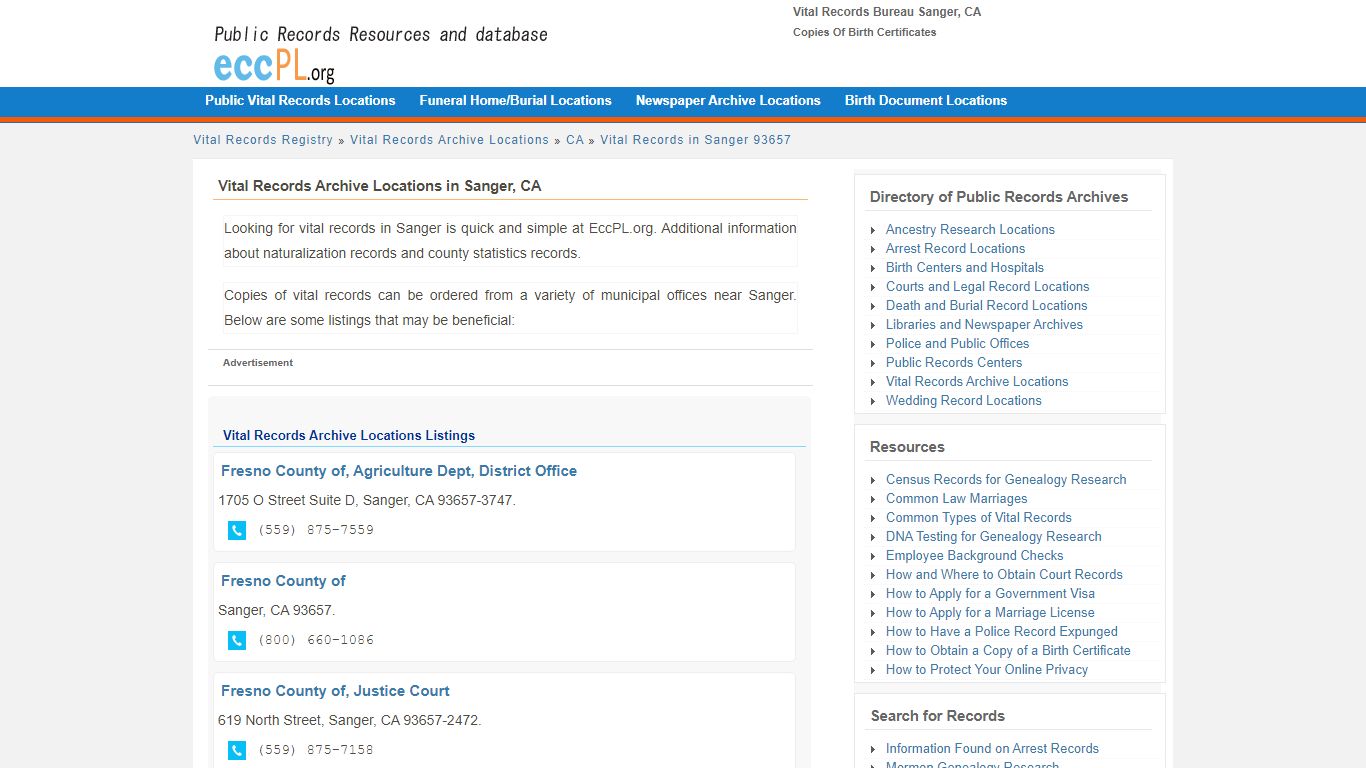Open Courts and Legal Record Locations
This screenshot has width=1366, height=768.
coord(987,286)
